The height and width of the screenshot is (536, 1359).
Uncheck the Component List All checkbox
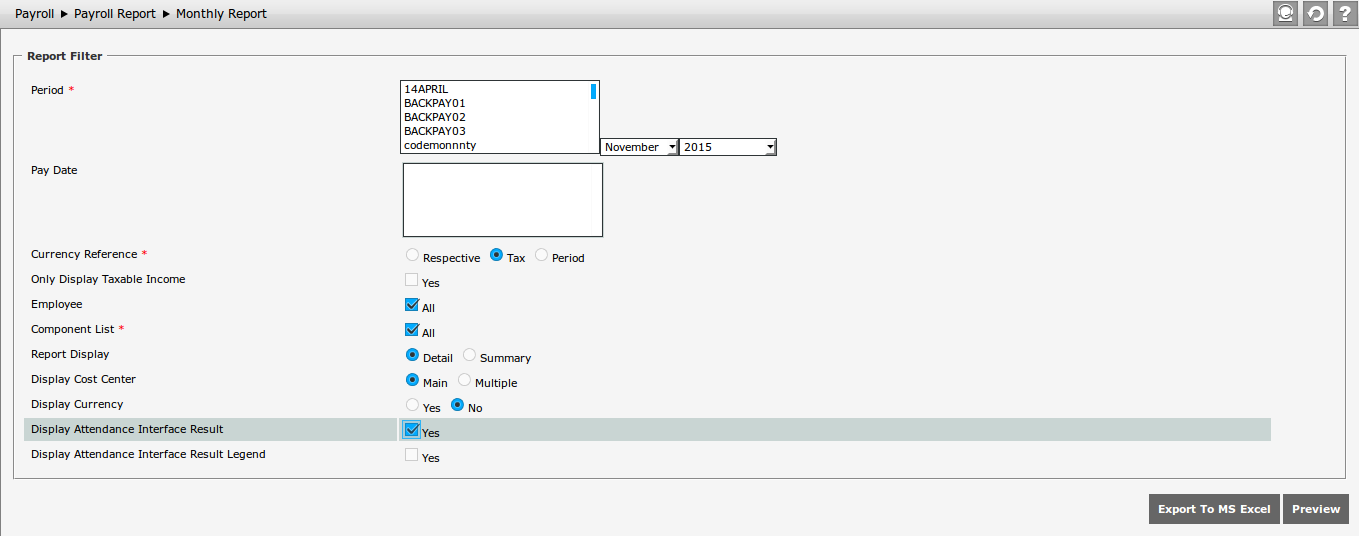click(411, 330)
